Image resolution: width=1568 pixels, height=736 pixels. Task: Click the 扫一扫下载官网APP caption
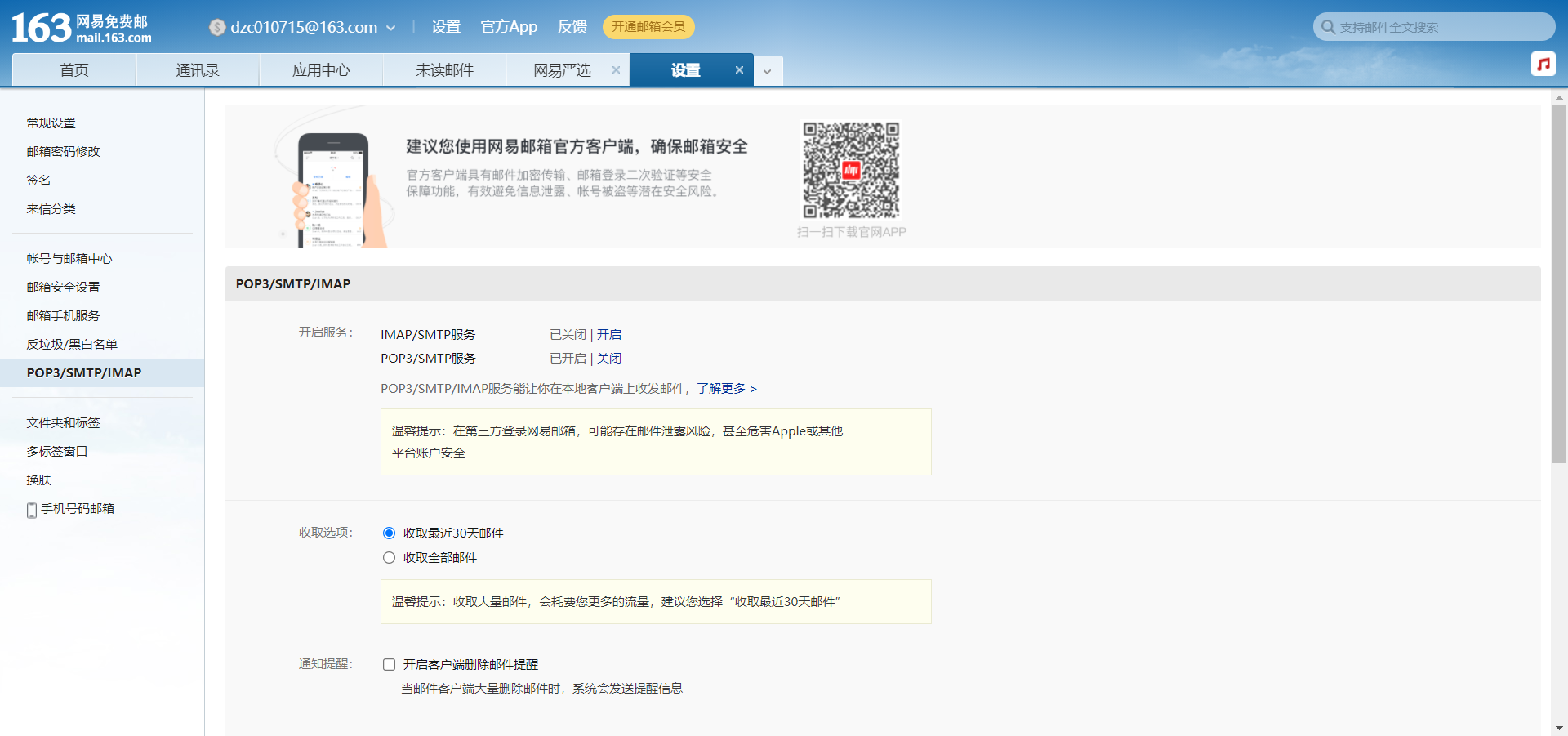pyautogui.click(x=852, y=232)
